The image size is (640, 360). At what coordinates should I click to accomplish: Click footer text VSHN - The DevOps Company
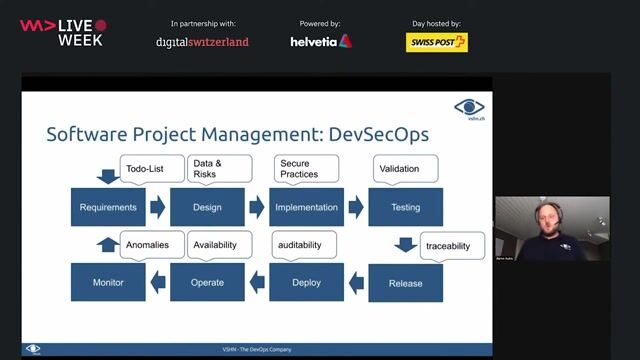(x=257, y=349)
